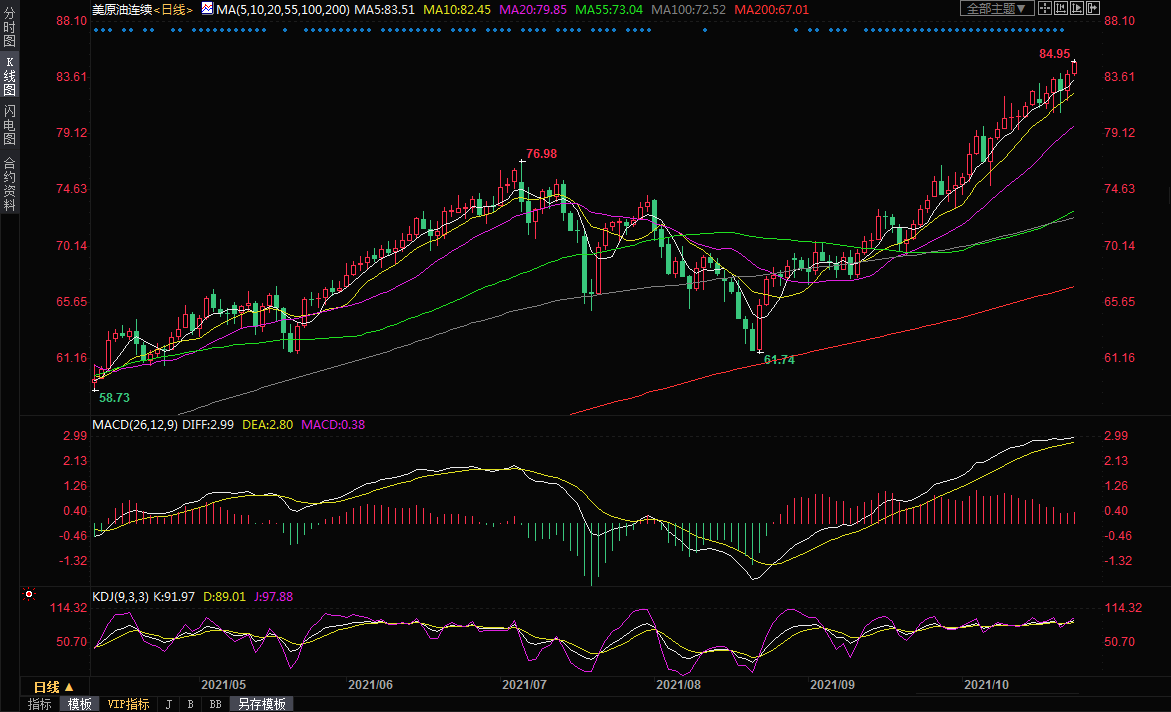The height and width of the screenshot is (712, 1171).
Task: Click the 另存模板 button
Action: tap(260, 704)
